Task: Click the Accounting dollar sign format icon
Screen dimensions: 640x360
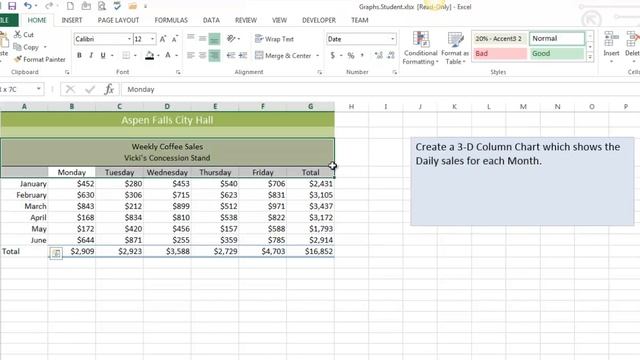Action: click(333, 55)
